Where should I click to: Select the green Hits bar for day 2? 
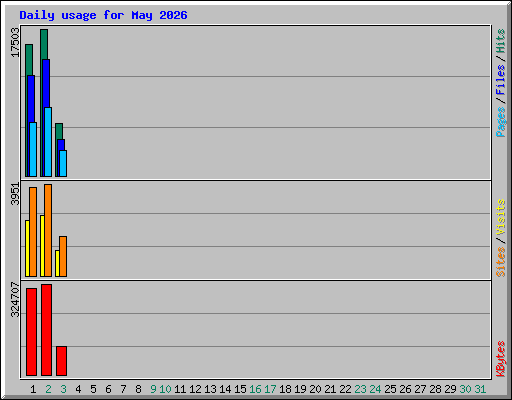(44, 44)
